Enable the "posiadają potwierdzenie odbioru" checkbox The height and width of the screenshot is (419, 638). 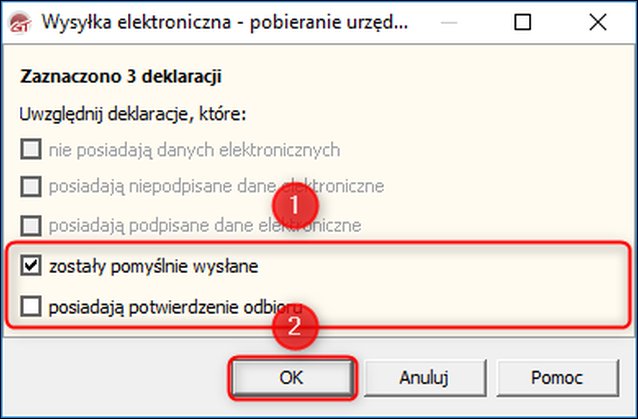tap(31, 306)
